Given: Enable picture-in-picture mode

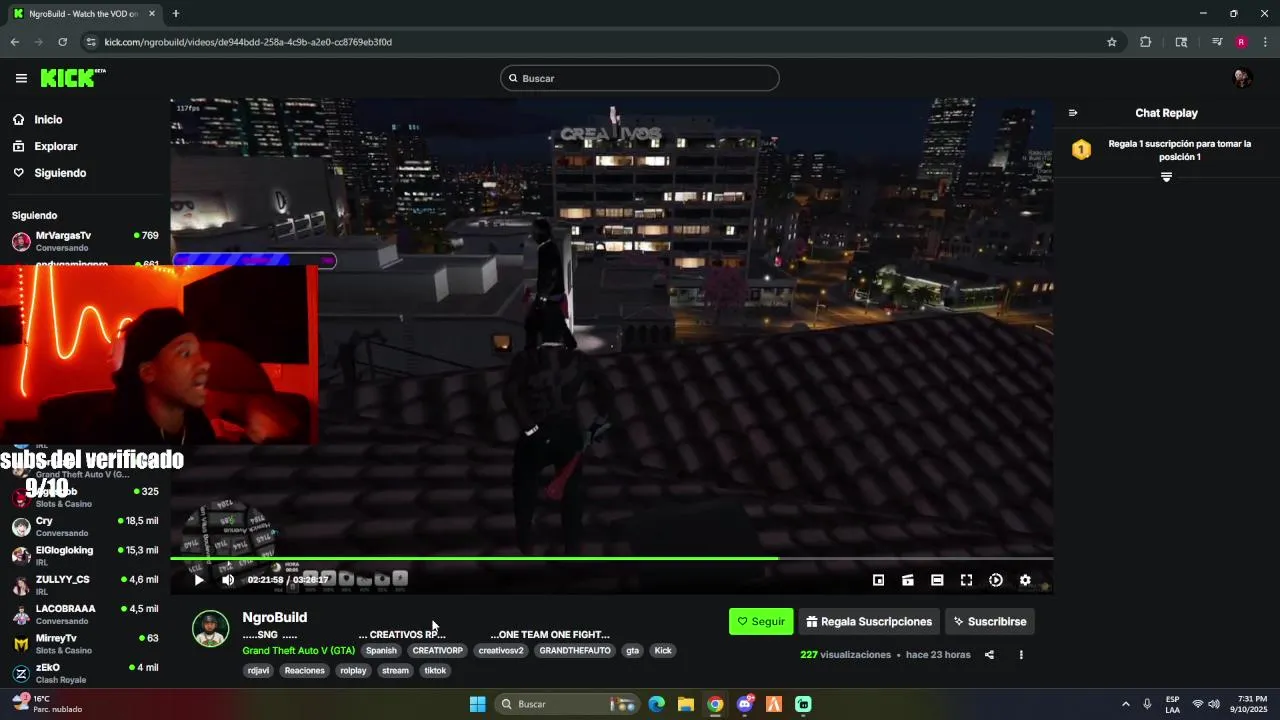Looking at the screenshot, I should pyautogui.click(x=878, y=580).
